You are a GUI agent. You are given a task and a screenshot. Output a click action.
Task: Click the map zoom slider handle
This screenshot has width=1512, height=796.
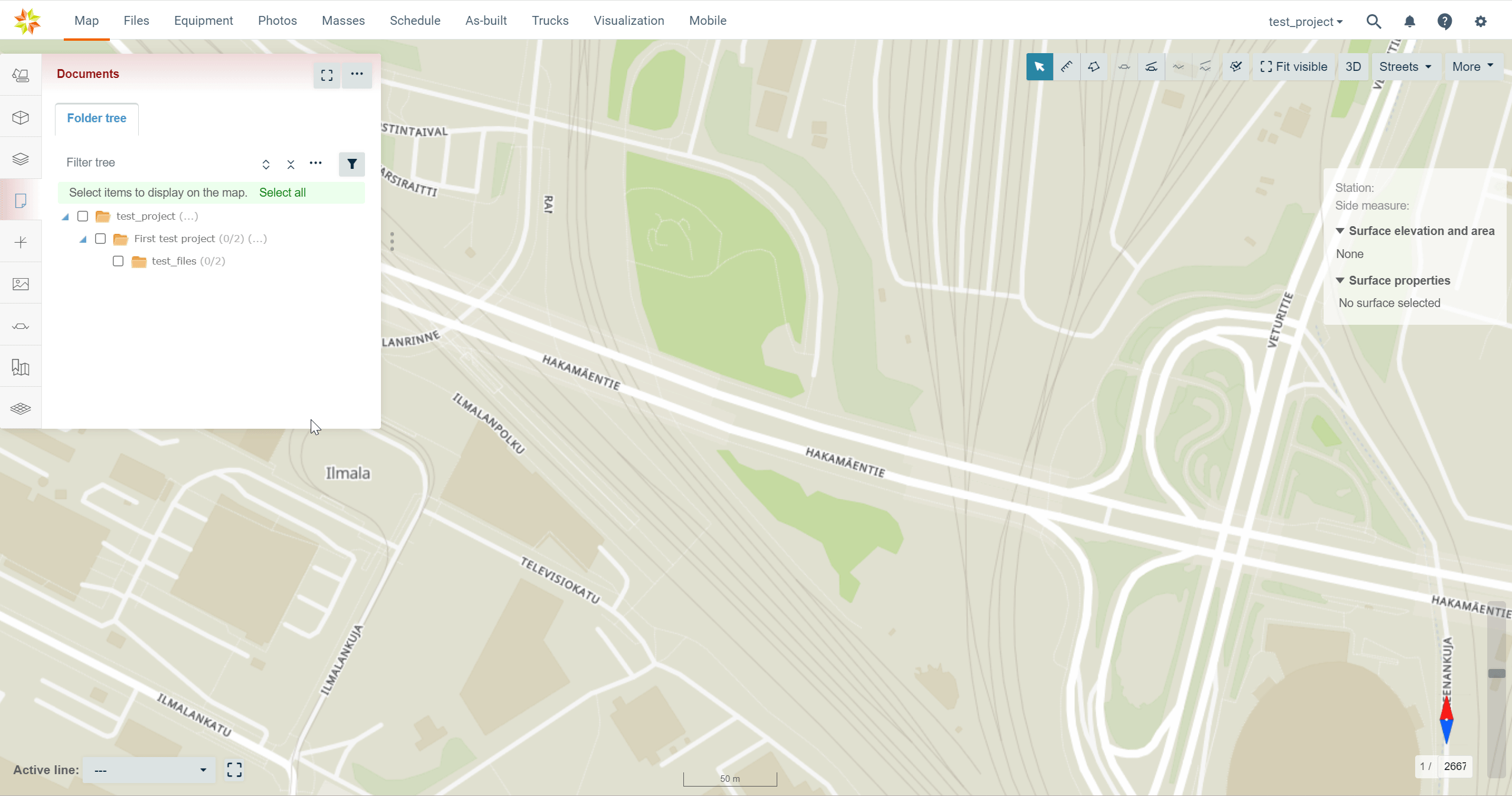click(1496, 673)
